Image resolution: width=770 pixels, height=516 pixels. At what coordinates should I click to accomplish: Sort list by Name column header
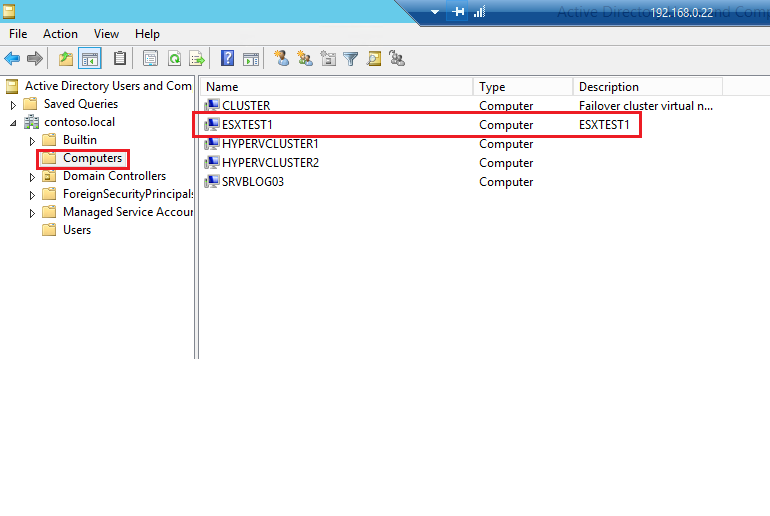pyautogui.click(x=337, y=87)
